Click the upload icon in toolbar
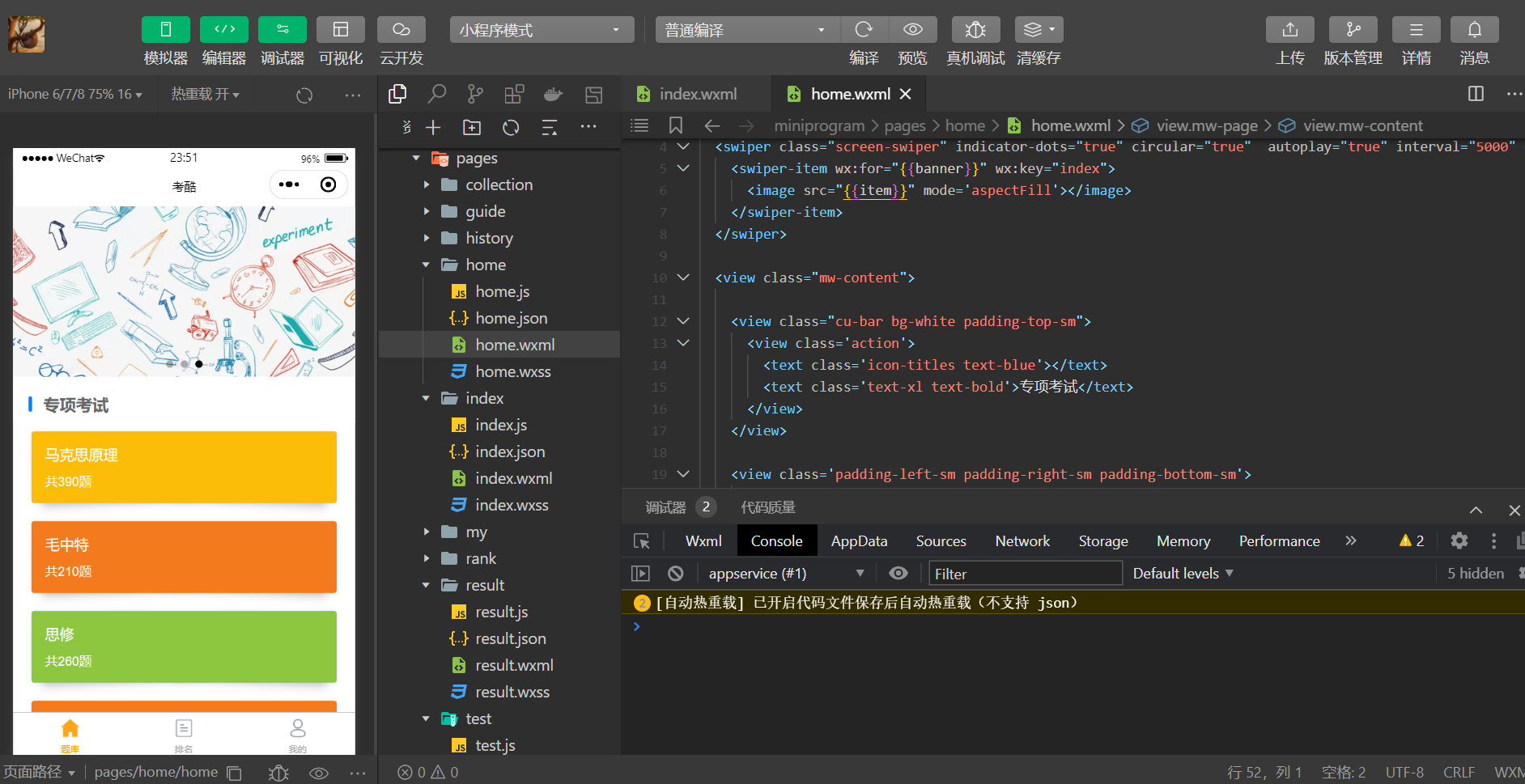This screenshot has width=1525, height=784. pyautogui.click(x=1289, y=30)
